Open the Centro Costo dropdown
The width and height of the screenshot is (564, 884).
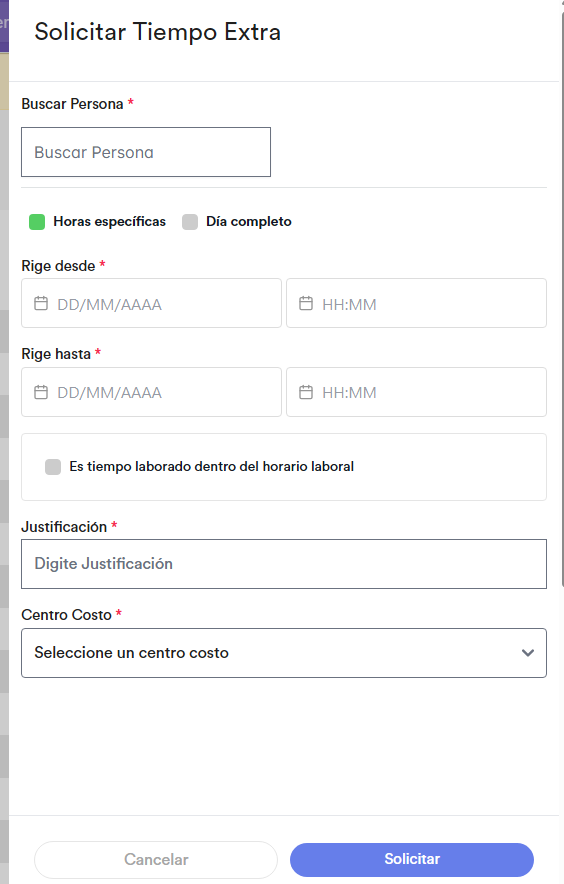click(x=284, y=653)
